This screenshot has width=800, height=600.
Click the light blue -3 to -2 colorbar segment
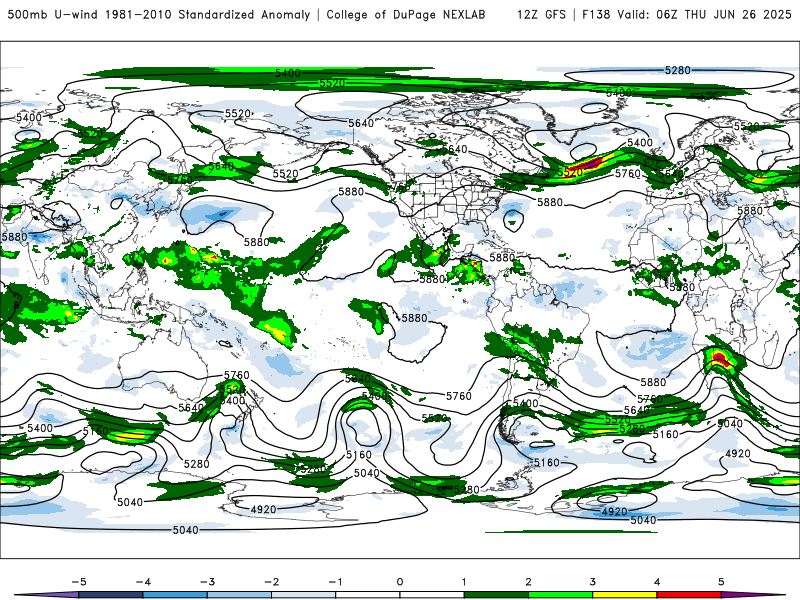[239, 595]
